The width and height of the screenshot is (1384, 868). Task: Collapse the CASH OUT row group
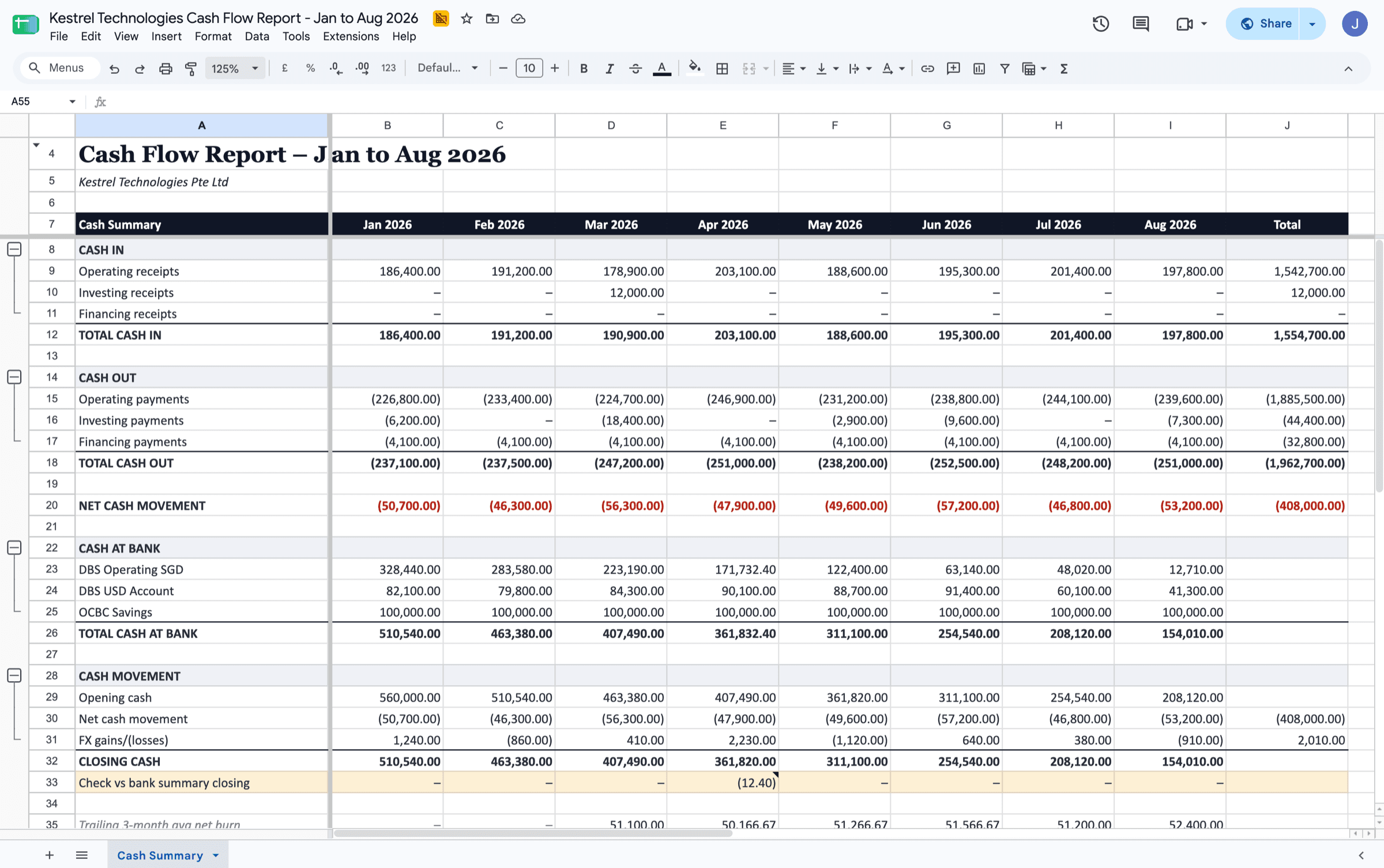(14, 377)
